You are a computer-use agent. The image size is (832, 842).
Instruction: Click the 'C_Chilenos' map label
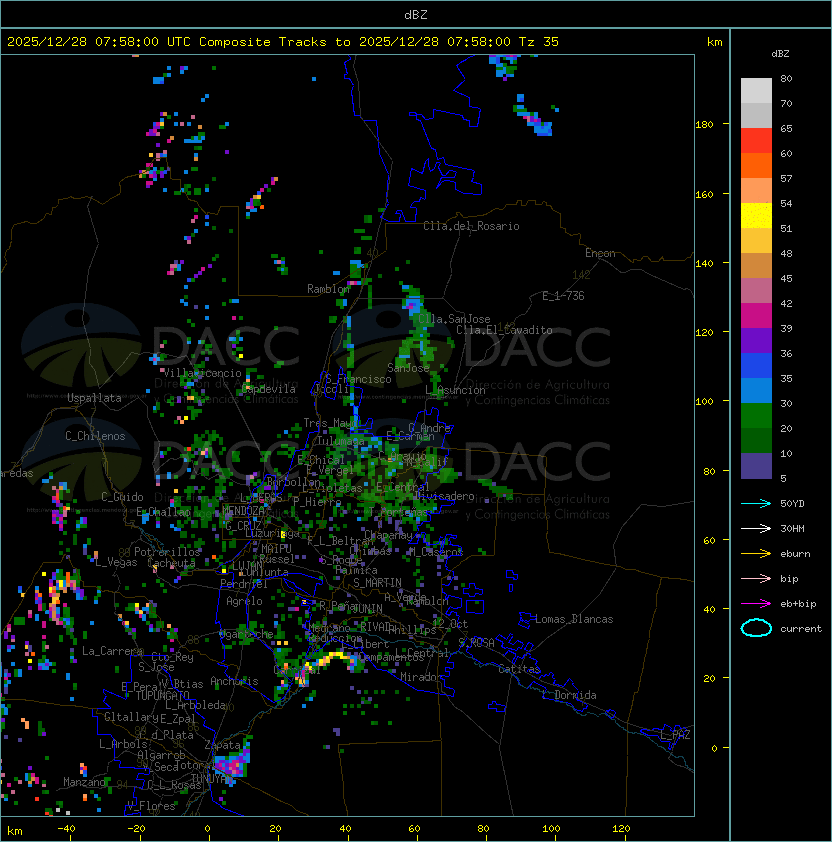pos(95,436)
